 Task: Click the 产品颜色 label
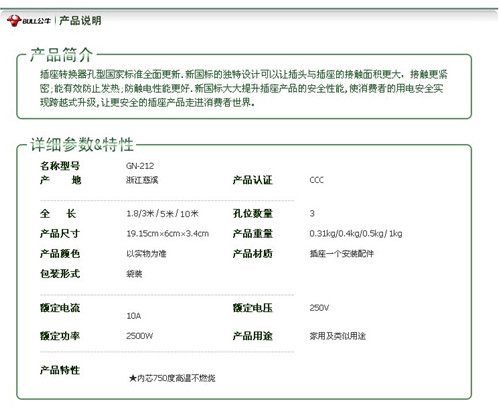pyautogui.click(x=60, y=254)
